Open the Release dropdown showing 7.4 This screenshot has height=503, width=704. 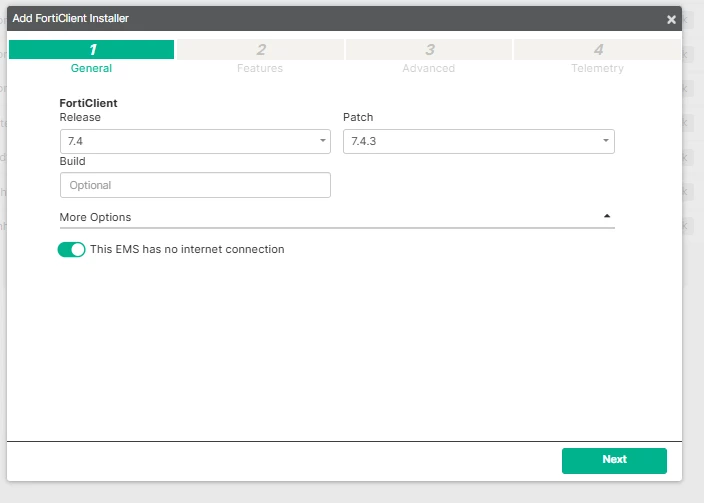195,141
